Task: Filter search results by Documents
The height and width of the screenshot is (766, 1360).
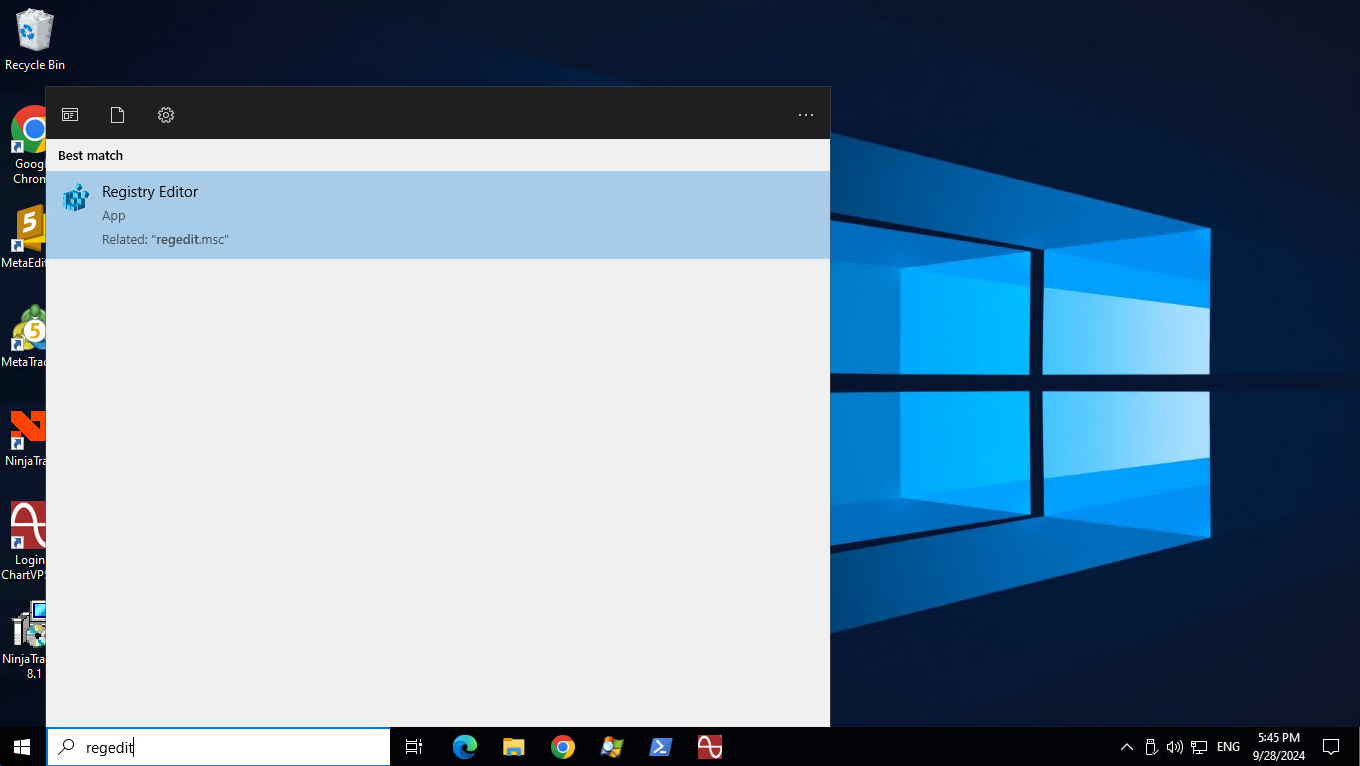Action: click(x=117, y=115)
